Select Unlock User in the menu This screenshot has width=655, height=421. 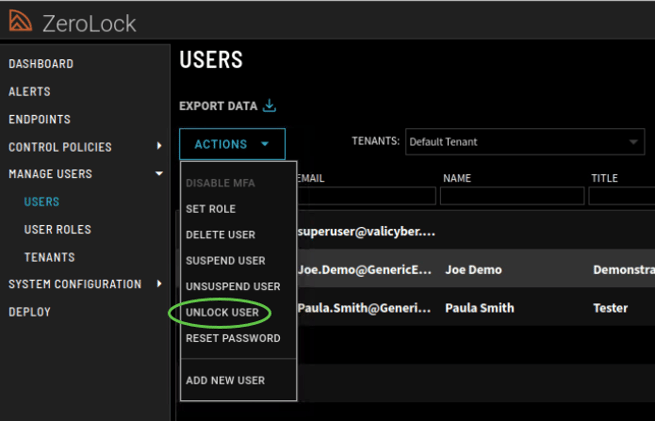(x=222, y=312)
